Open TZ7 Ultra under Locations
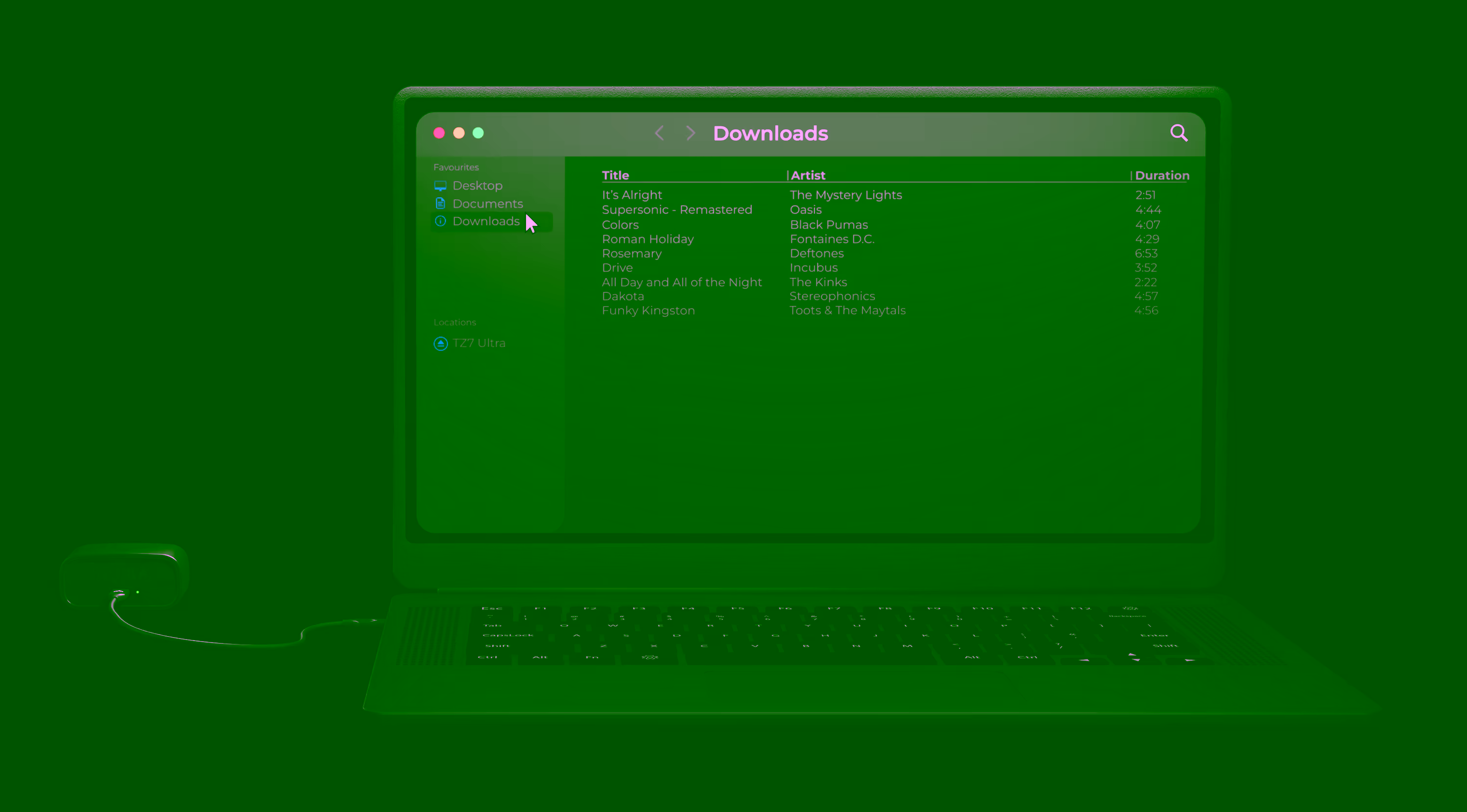 479,343
